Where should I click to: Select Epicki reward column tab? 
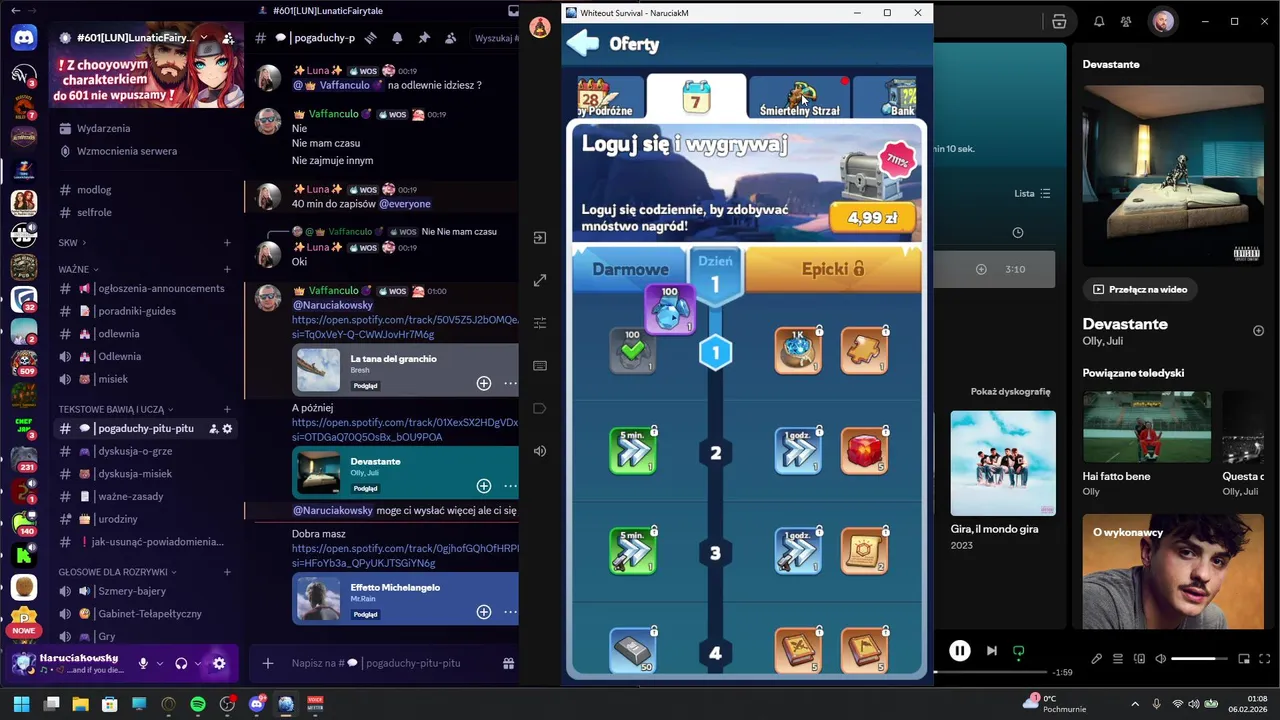(x=832, y=269)
